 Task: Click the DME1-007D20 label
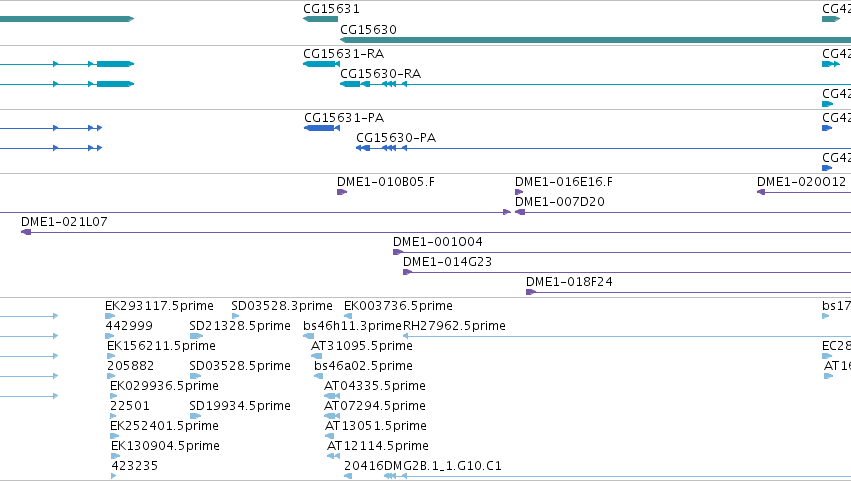[560, 202]
